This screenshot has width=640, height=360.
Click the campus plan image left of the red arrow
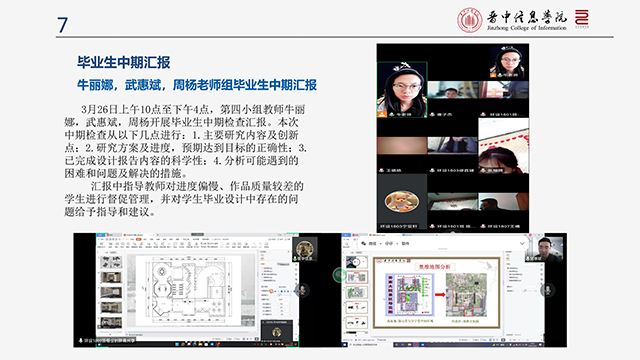pyautogui.click(x=409, y=295)
